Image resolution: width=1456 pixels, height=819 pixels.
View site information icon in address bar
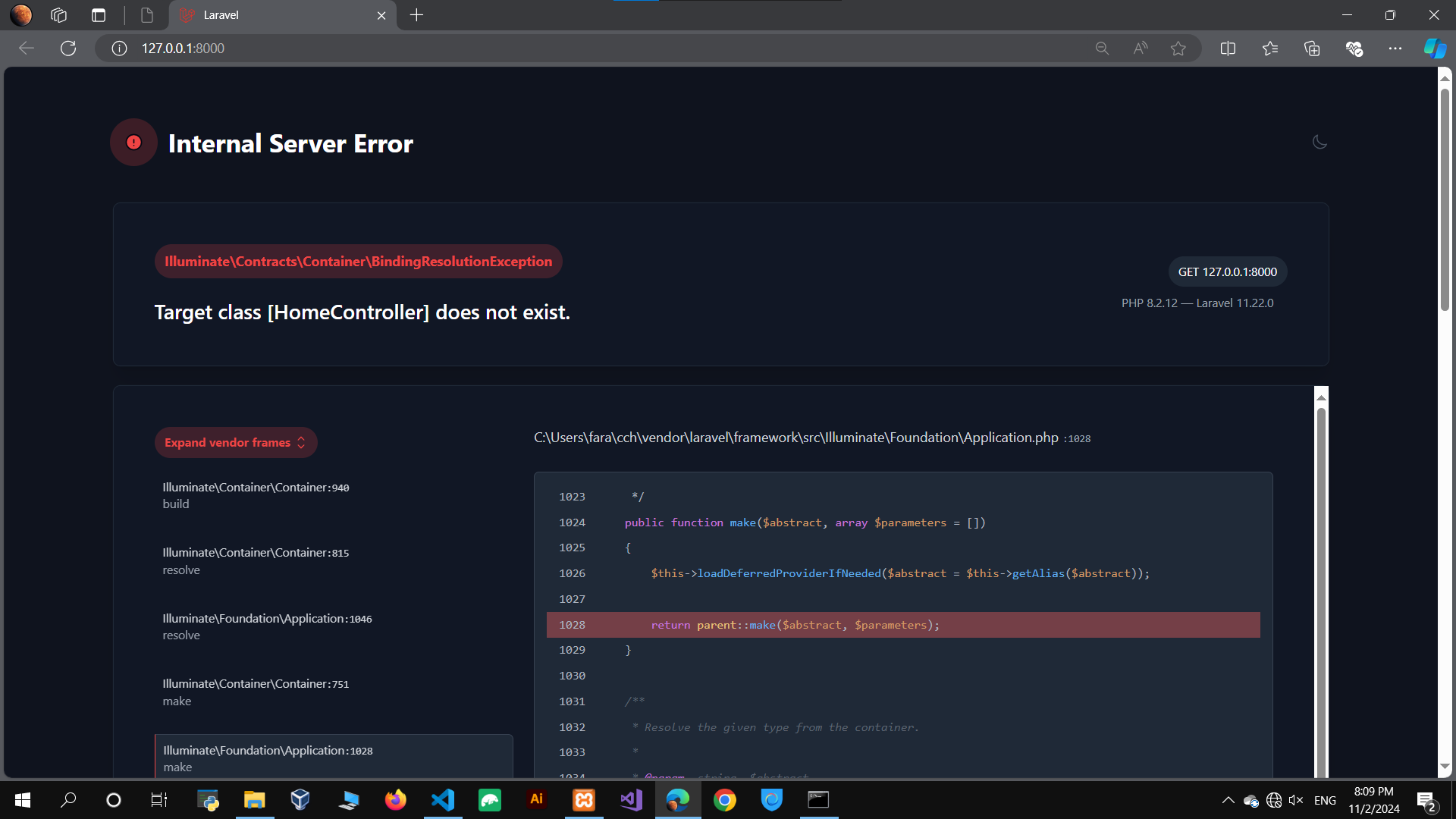tap(119, 48)
